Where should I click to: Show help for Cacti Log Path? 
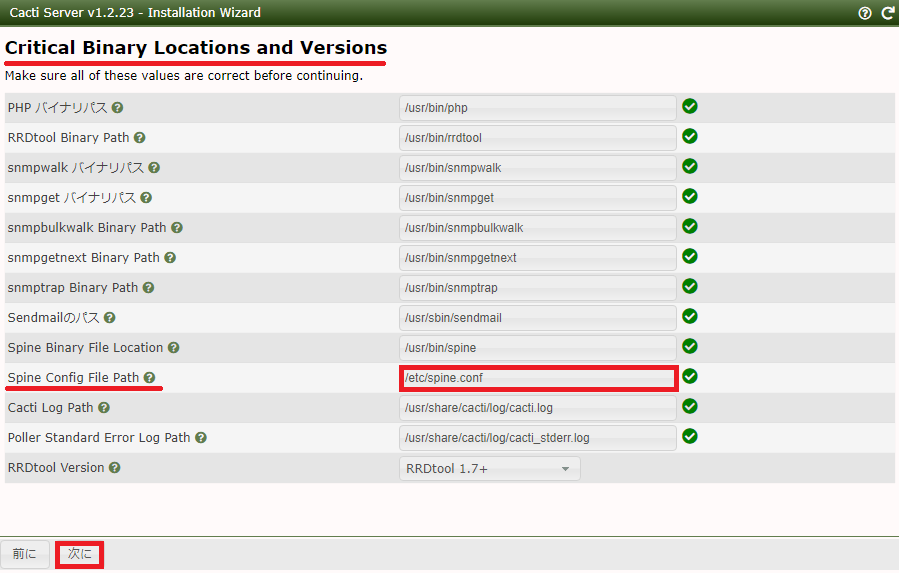pos(104,407)
